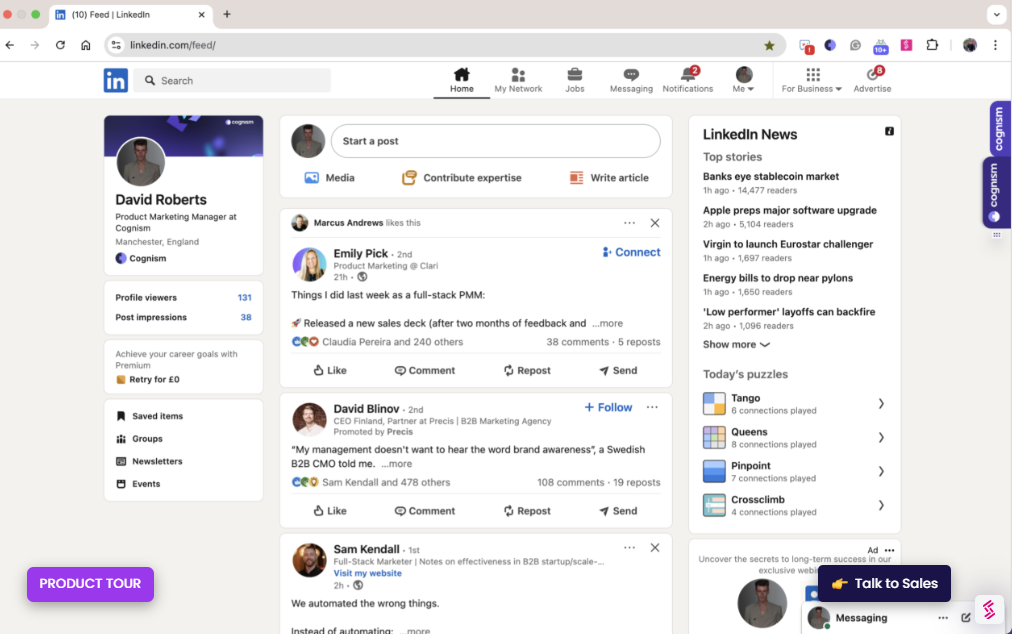Click Write article button
The width and height of the screenshot is (1012, 634).
click(x=609, y=178)
